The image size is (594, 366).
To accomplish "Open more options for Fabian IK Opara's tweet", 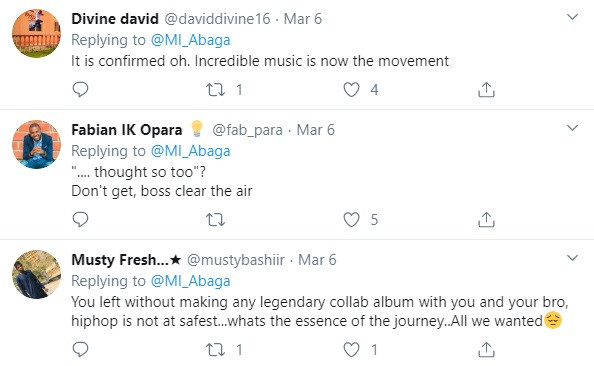I will coord(572,128).
